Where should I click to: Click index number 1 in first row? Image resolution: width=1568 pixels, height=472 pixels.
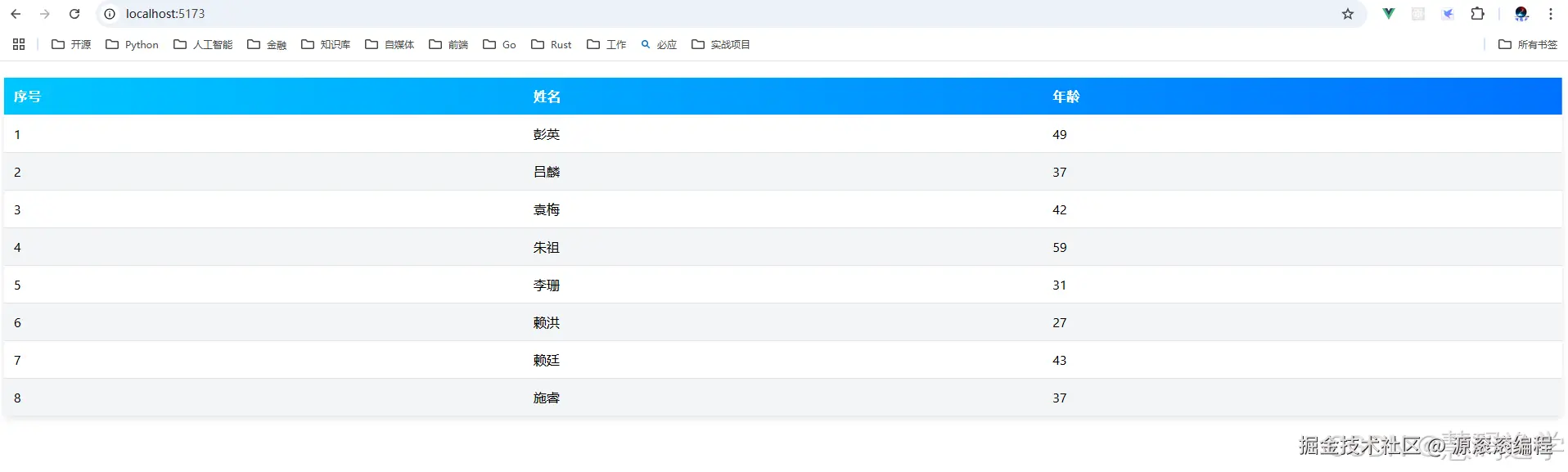[17, 134]
